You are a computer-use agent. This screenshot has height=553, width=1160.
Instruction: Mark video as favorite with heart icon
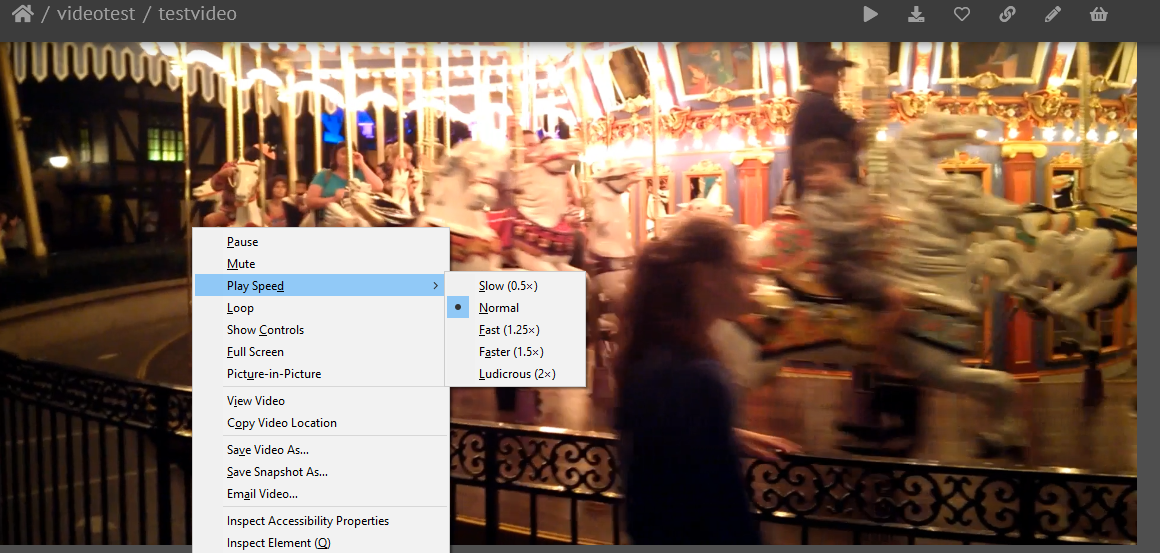[x=962, y=14]
